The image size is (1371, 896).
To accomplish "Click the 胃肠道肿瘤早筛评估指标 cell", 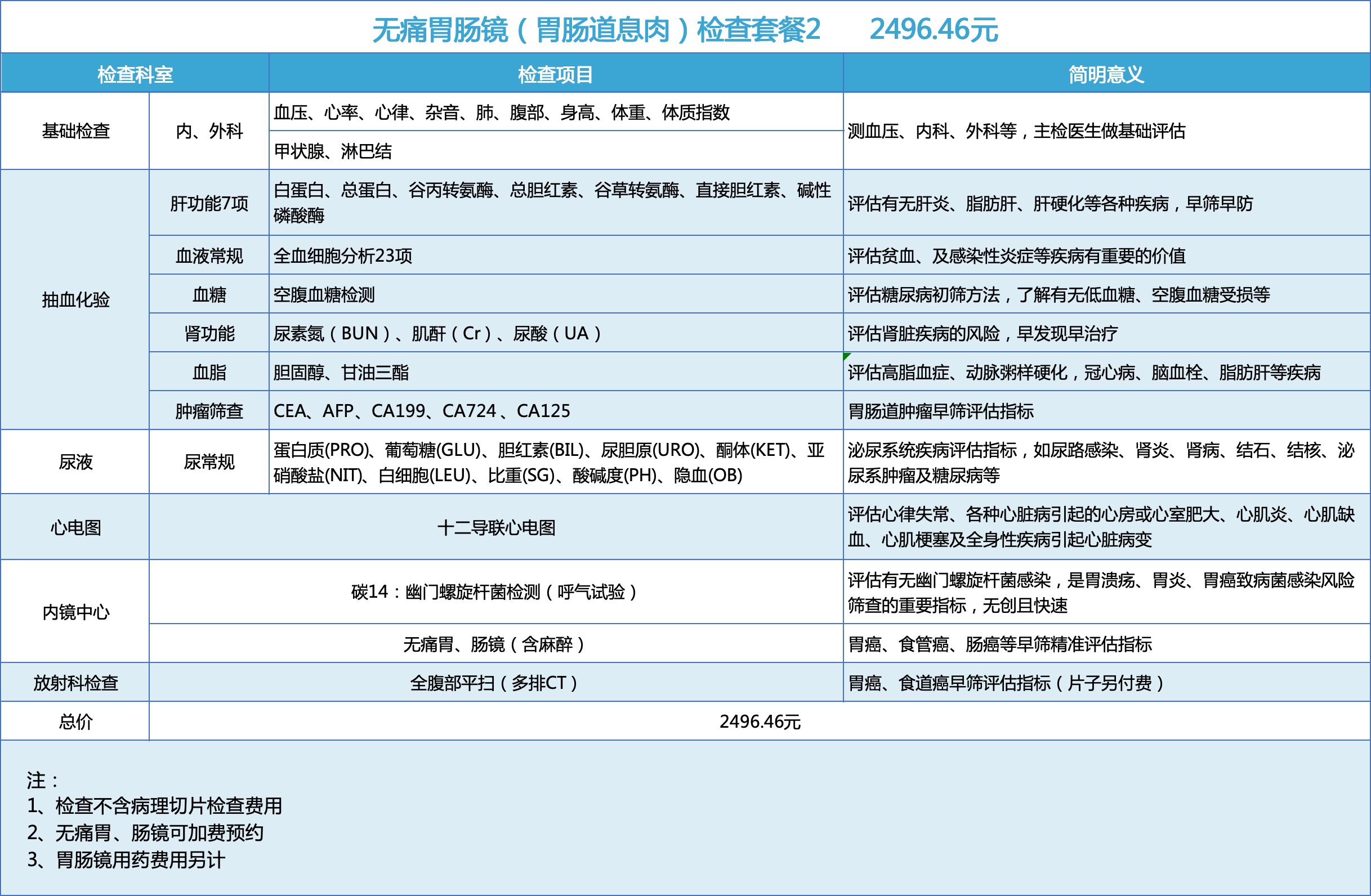I will 1106,410.
